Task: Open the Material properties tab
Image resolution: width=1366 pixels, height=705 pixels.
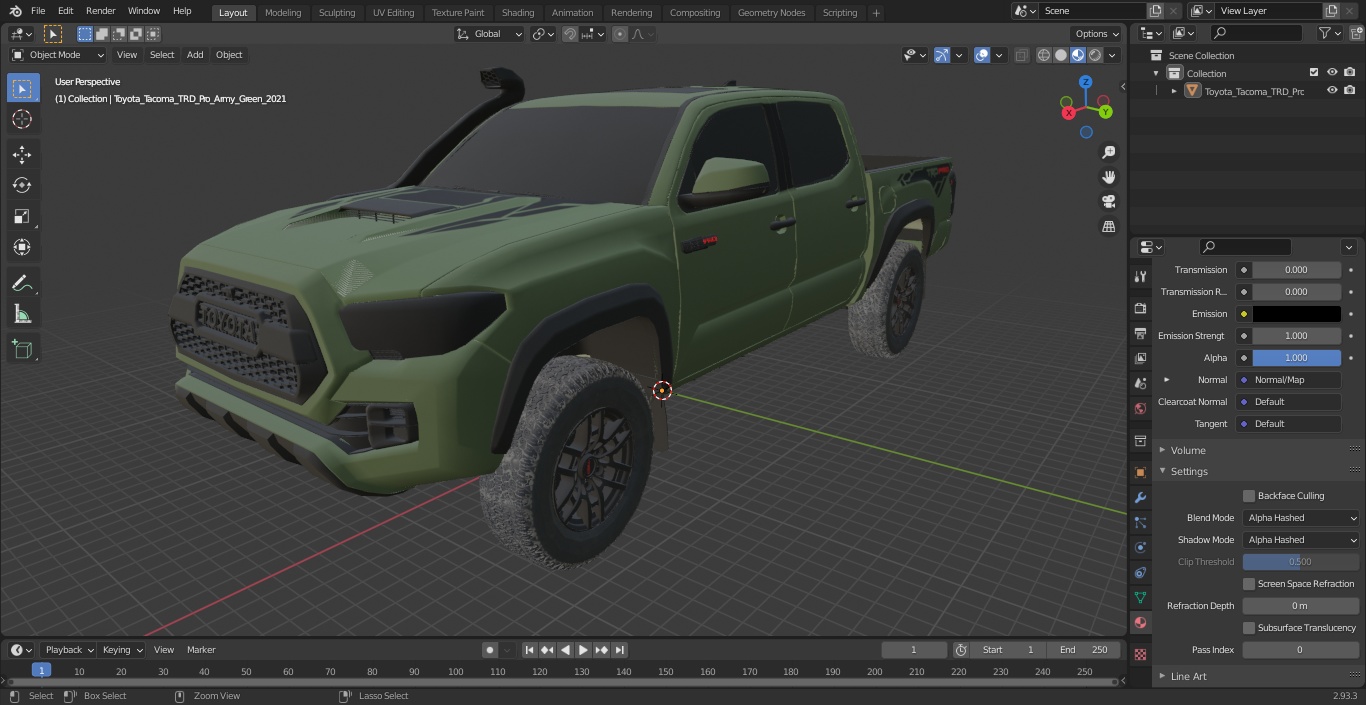Action: [1140, 622]
